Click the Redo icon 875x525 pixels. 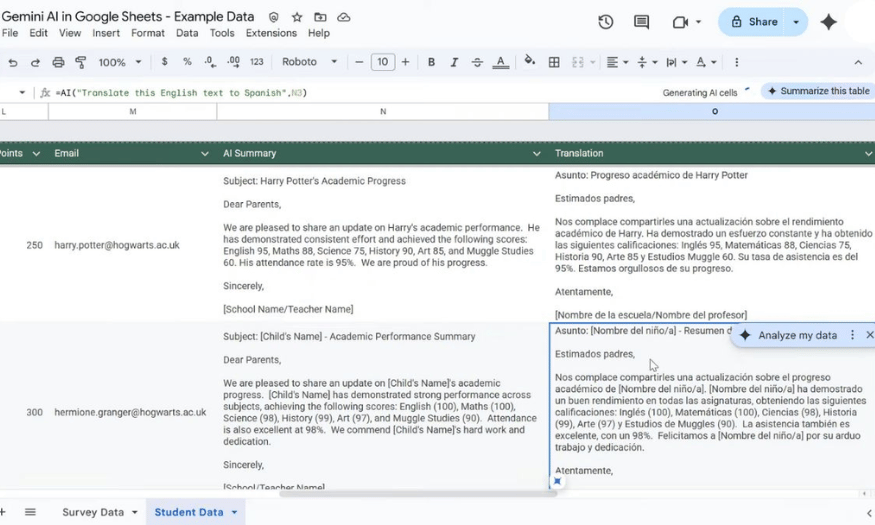35,62
